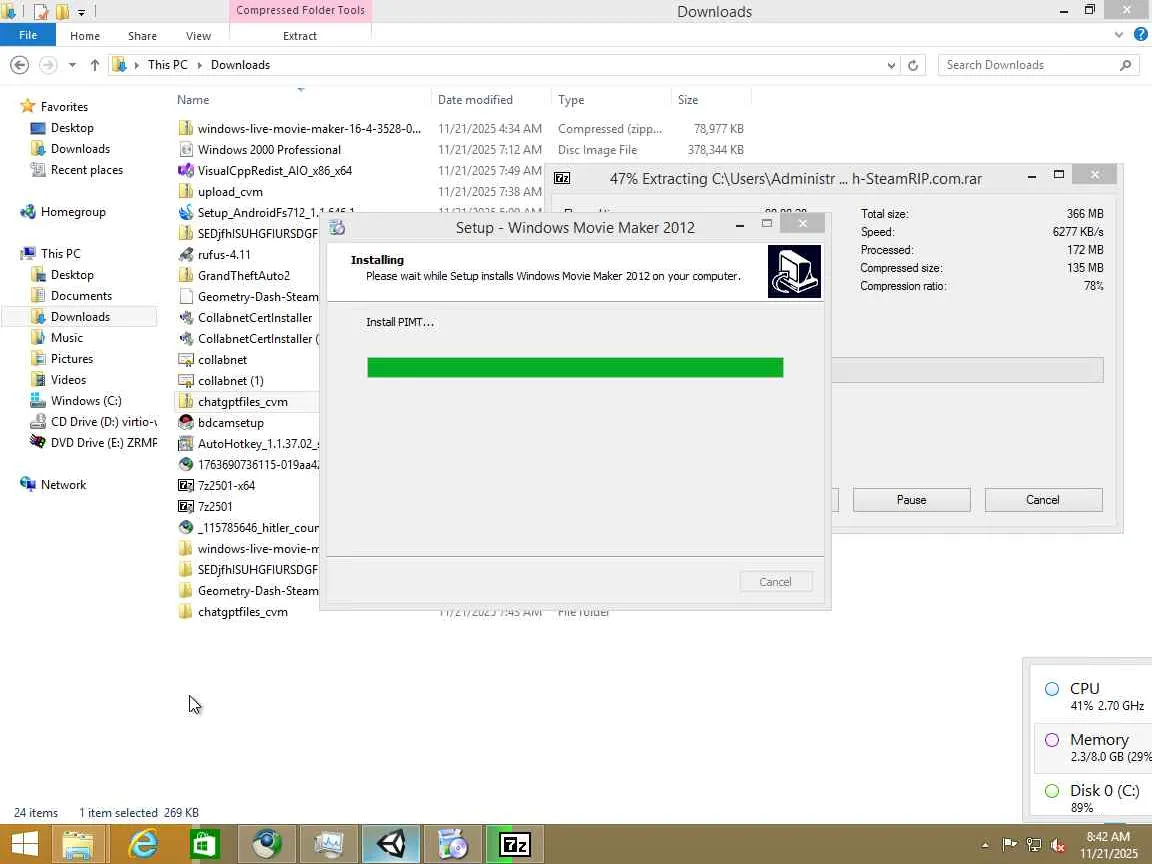Select the CPU performance item
The width and height of the screenshot is (1152, 864).
(1092, 696)
